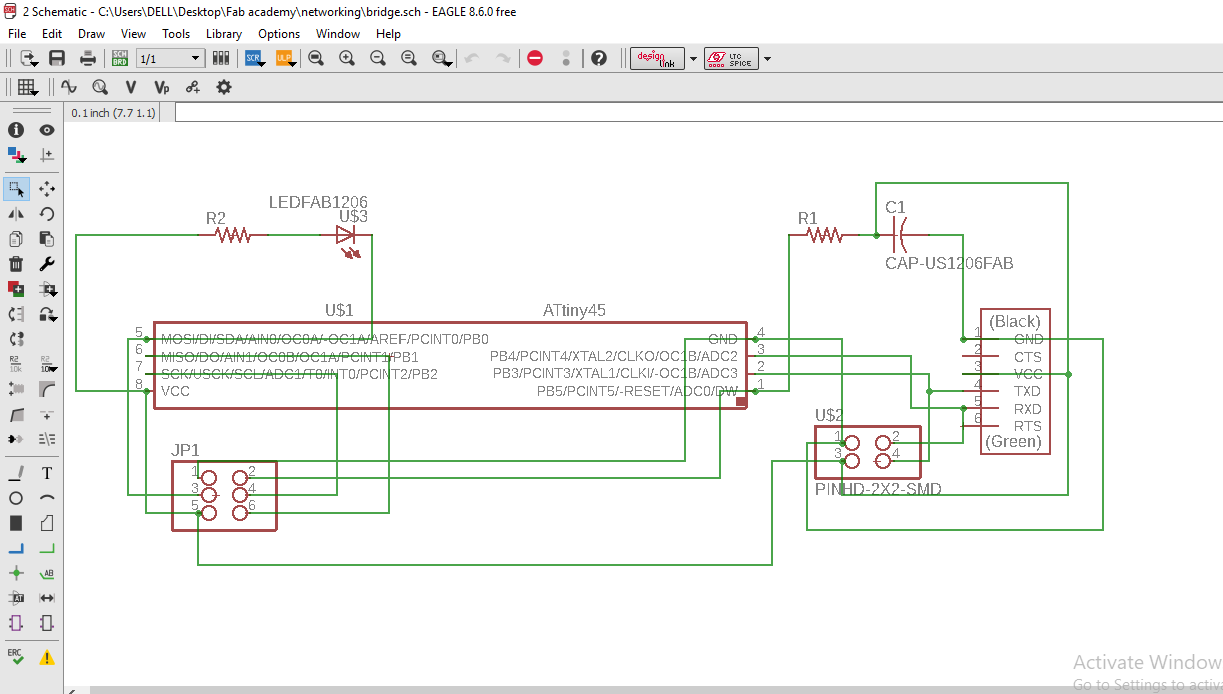Open the sheet selector 1/1 dropdown
Screen dimensions: 1223x694
click(x=170, y=59)
